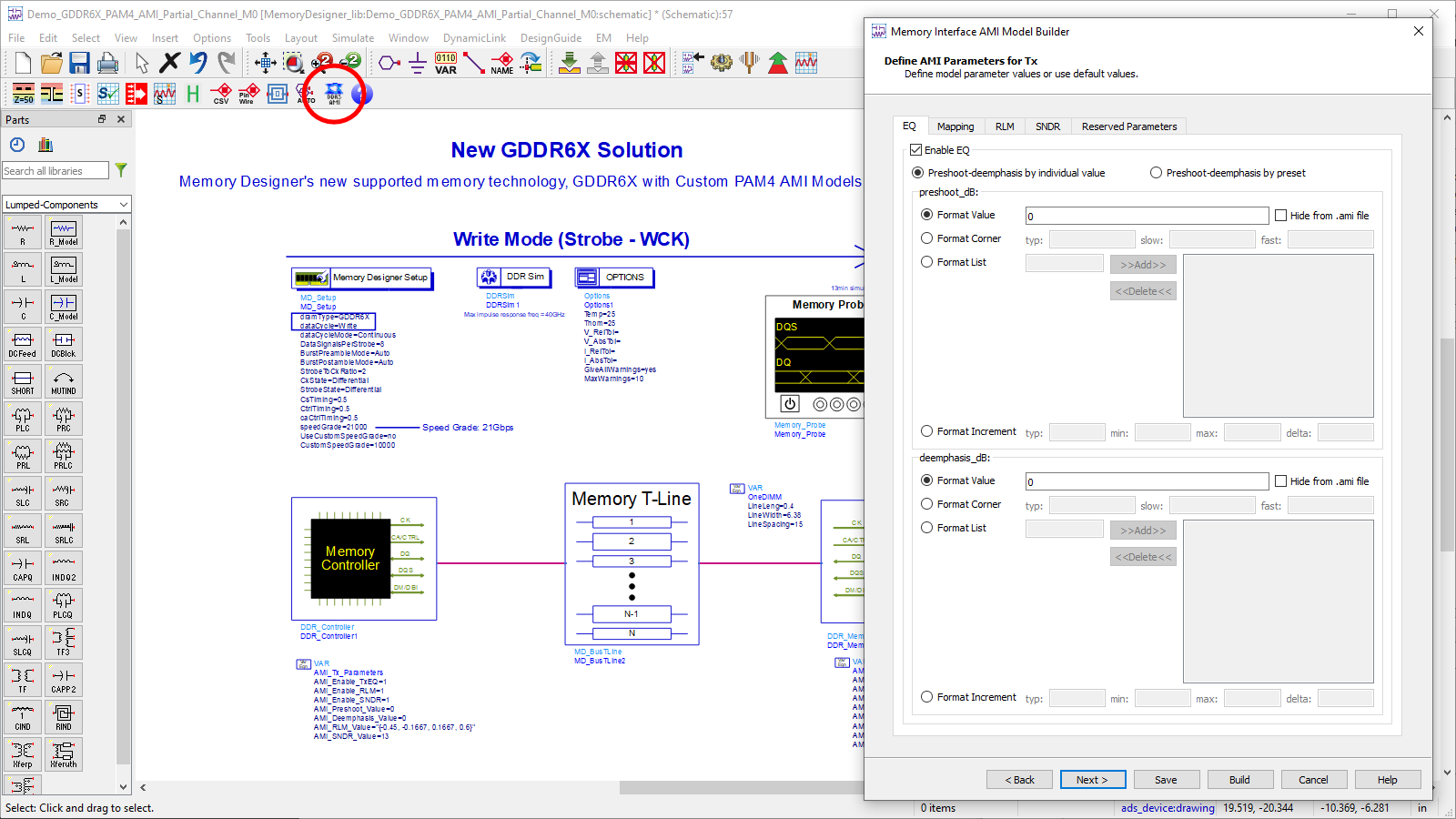
Task: Click inside the Search all libraries field
Action: [x=55, y=170]
